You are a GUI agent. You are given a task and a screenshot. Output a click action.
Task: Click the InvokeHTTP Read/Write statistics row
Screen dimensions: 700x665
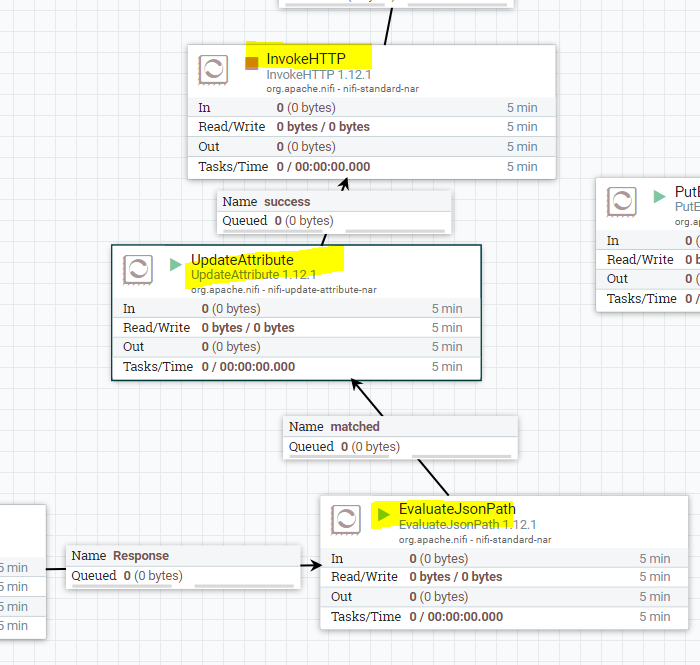coord(371,127)
